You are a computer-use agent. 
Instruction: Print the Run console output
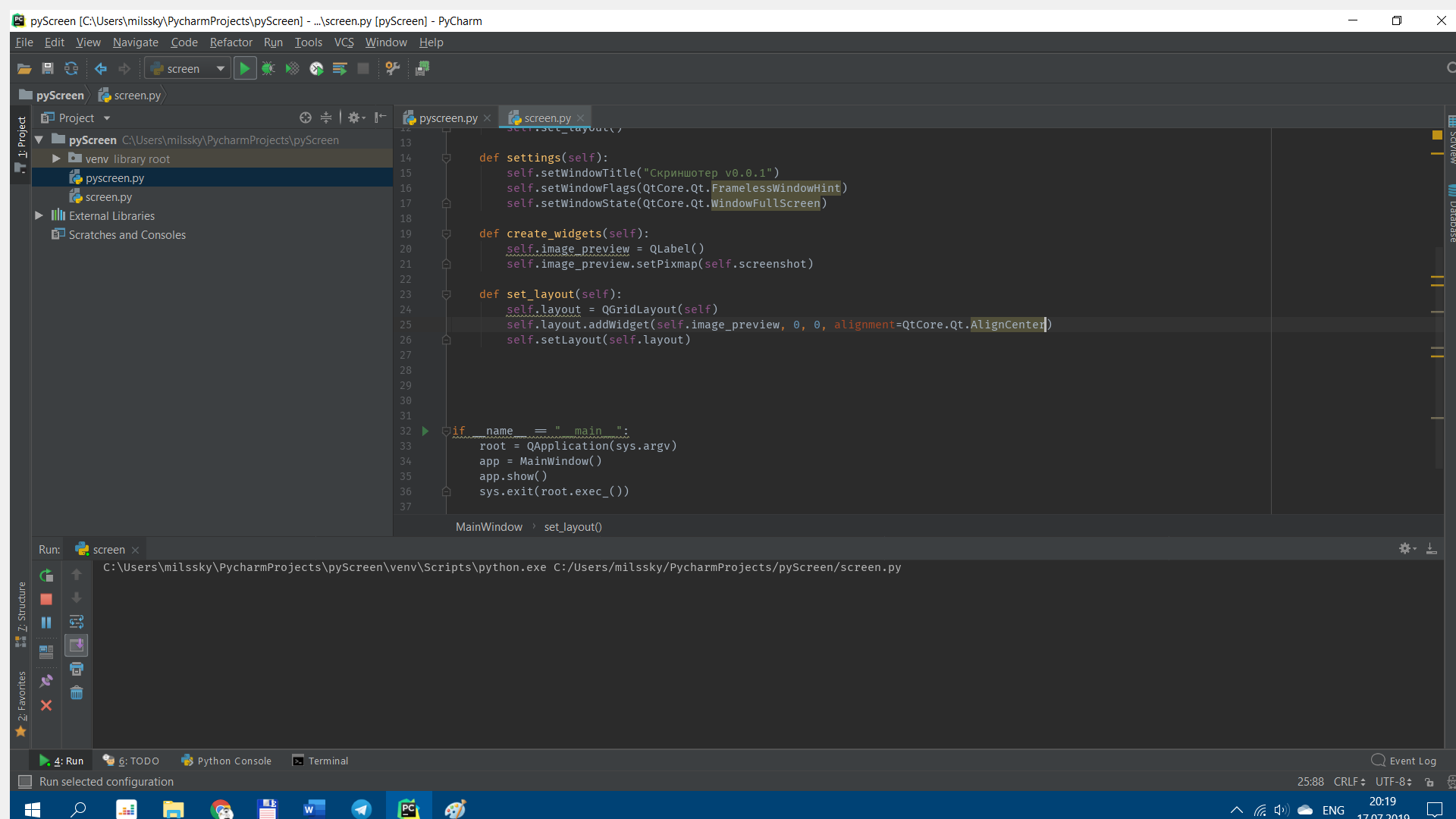coord(77,669)
